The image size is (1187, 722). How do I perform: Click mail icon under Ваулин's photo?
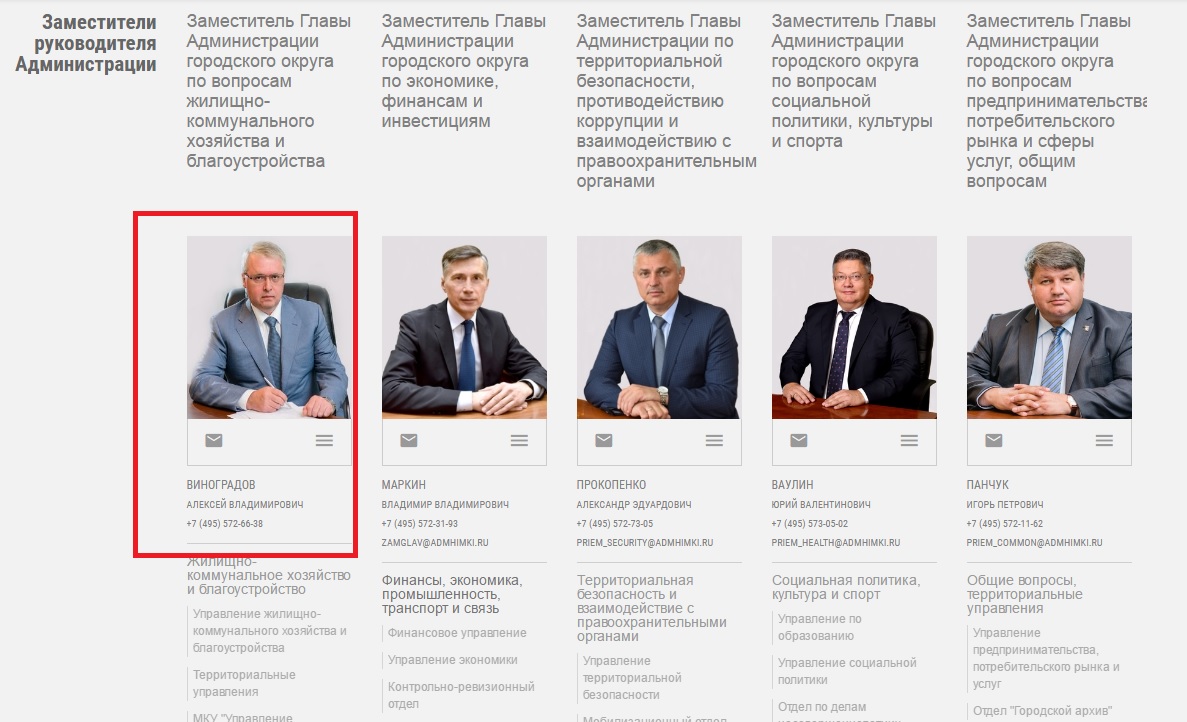799,440
